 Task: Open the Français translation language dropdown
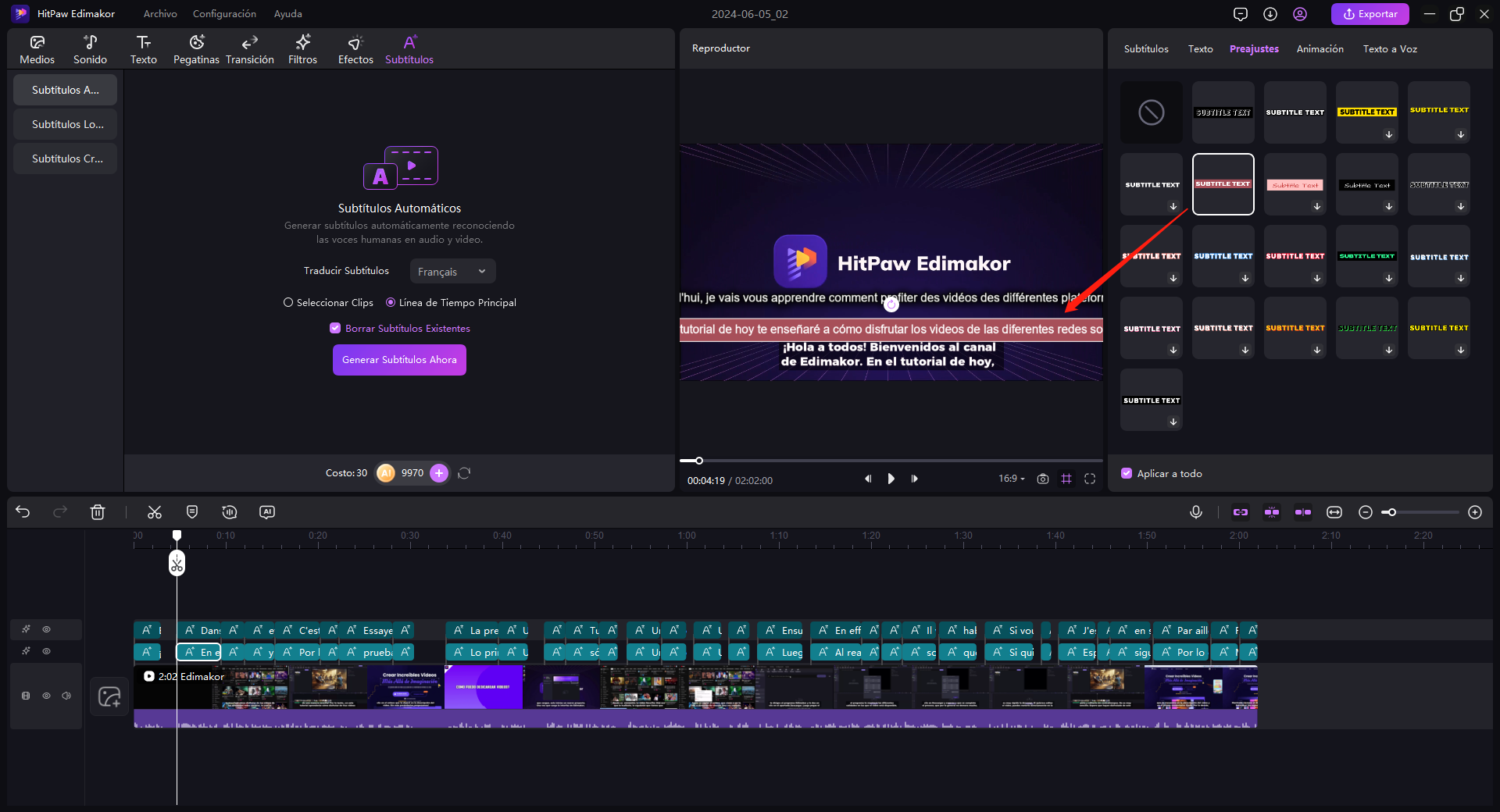tap(453, 272)
